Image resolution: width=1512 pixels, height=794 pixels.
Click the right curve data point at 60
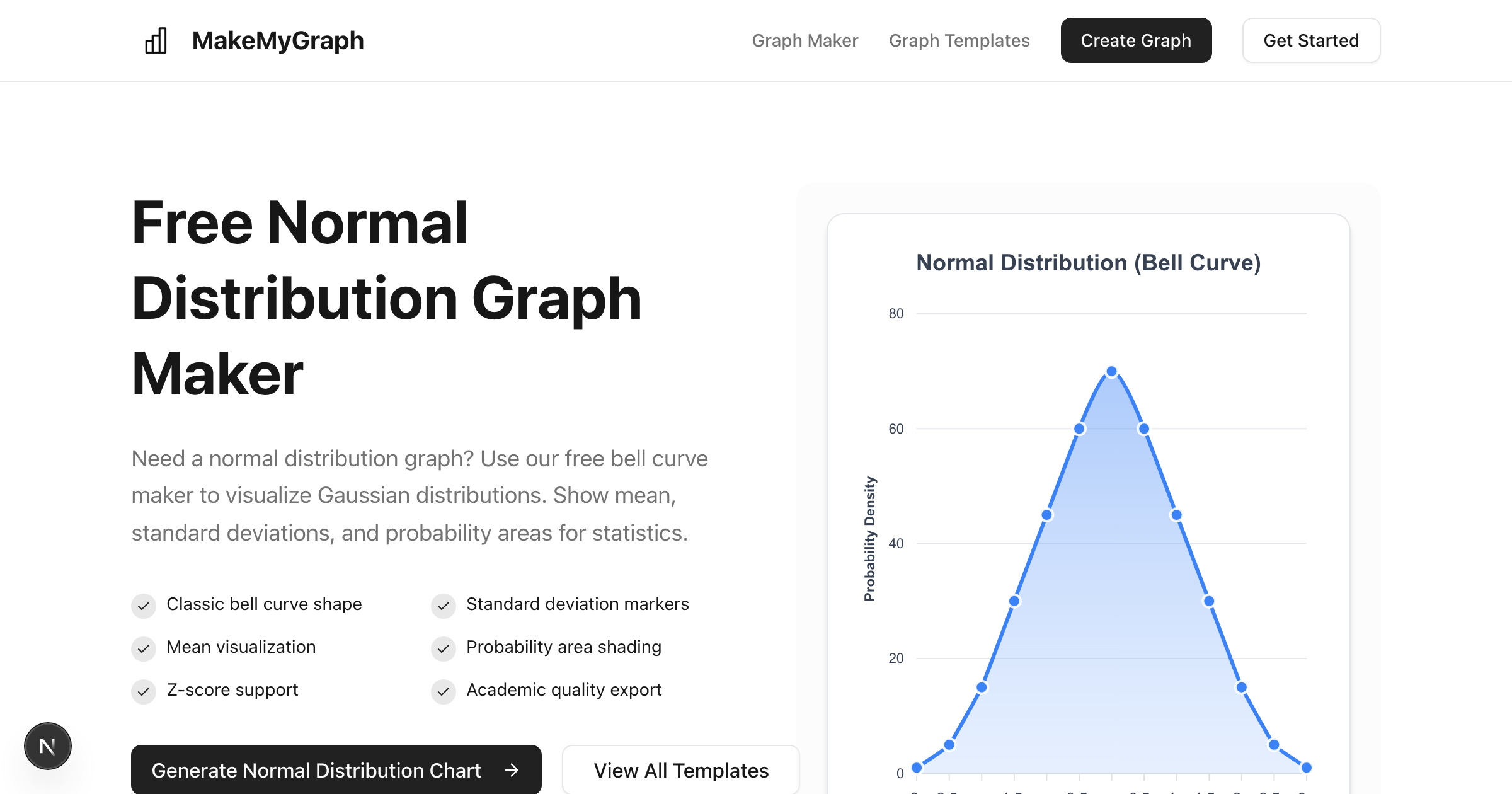coord(1144,429)
